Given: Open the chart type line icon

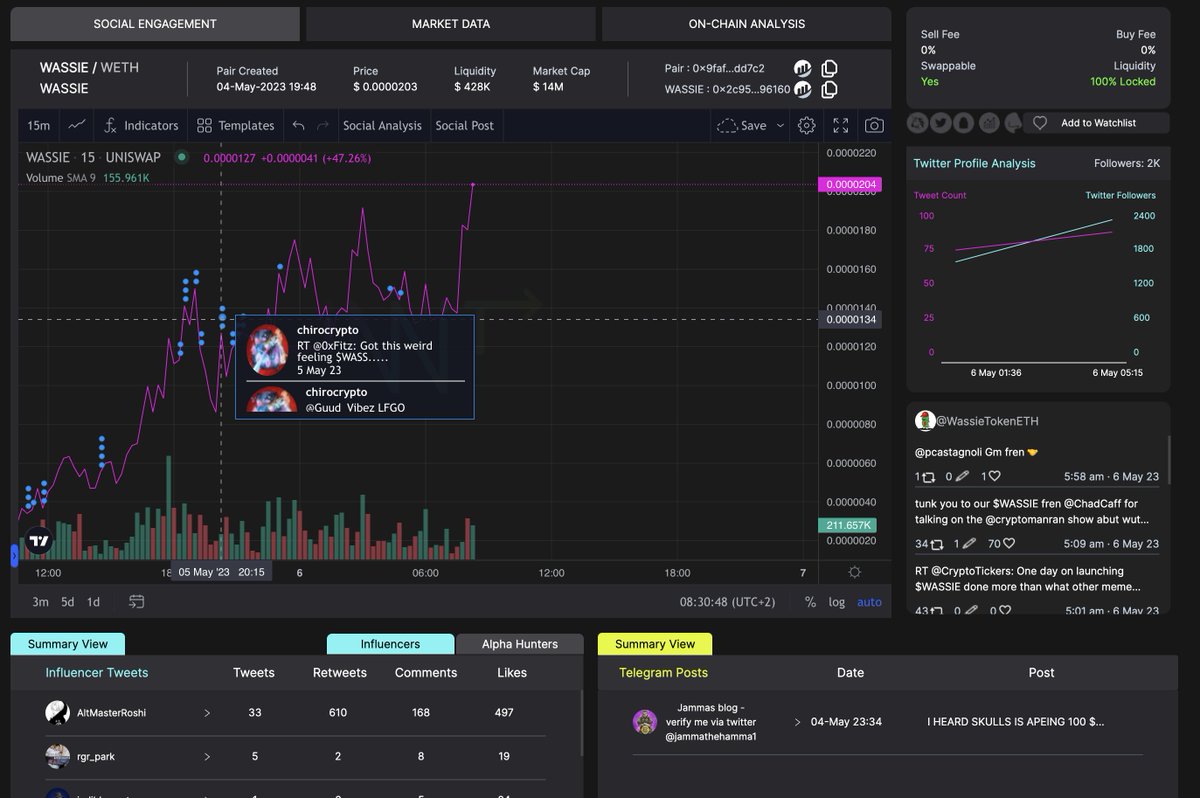Looking at the screenshot, I should 77,125.
